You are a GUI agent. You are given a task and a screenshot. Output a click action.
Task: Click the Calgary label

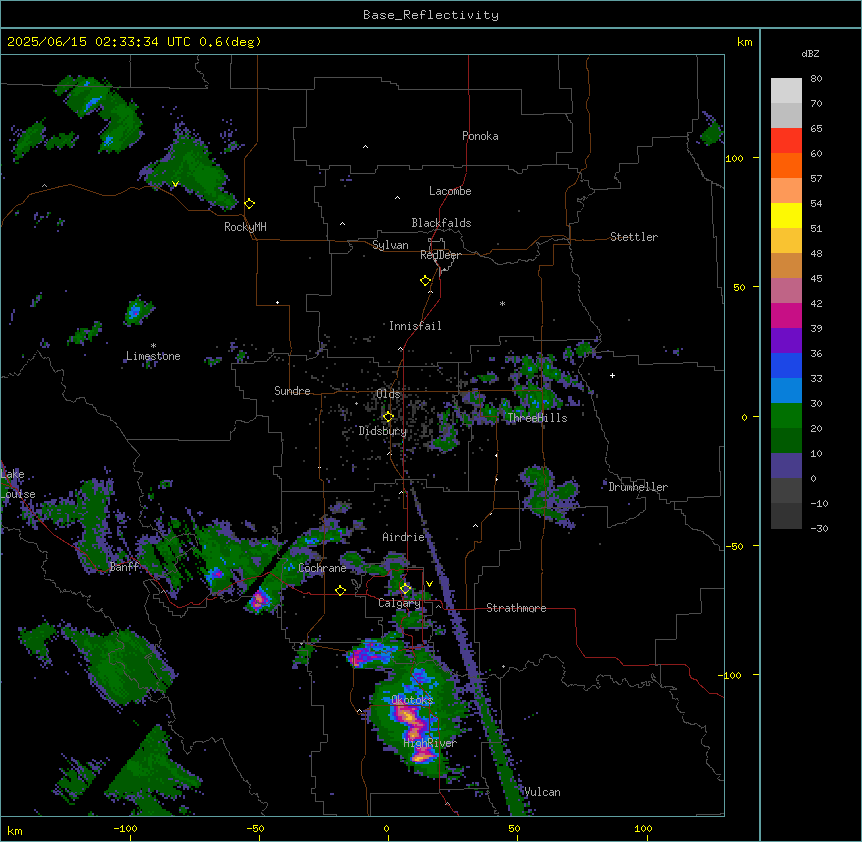click(400, 603)
